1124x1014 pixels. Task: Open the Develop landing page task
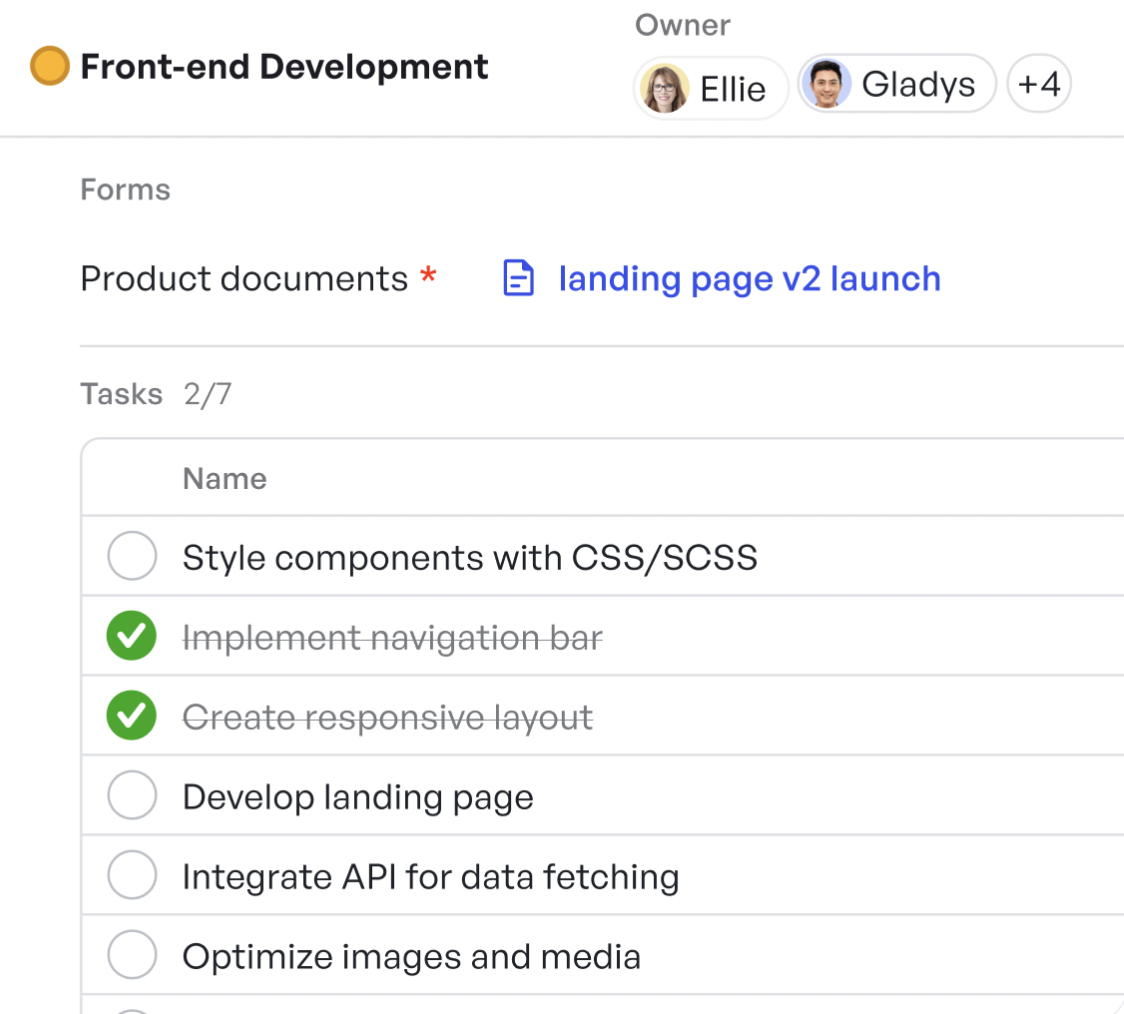click(x=358, y=798)
